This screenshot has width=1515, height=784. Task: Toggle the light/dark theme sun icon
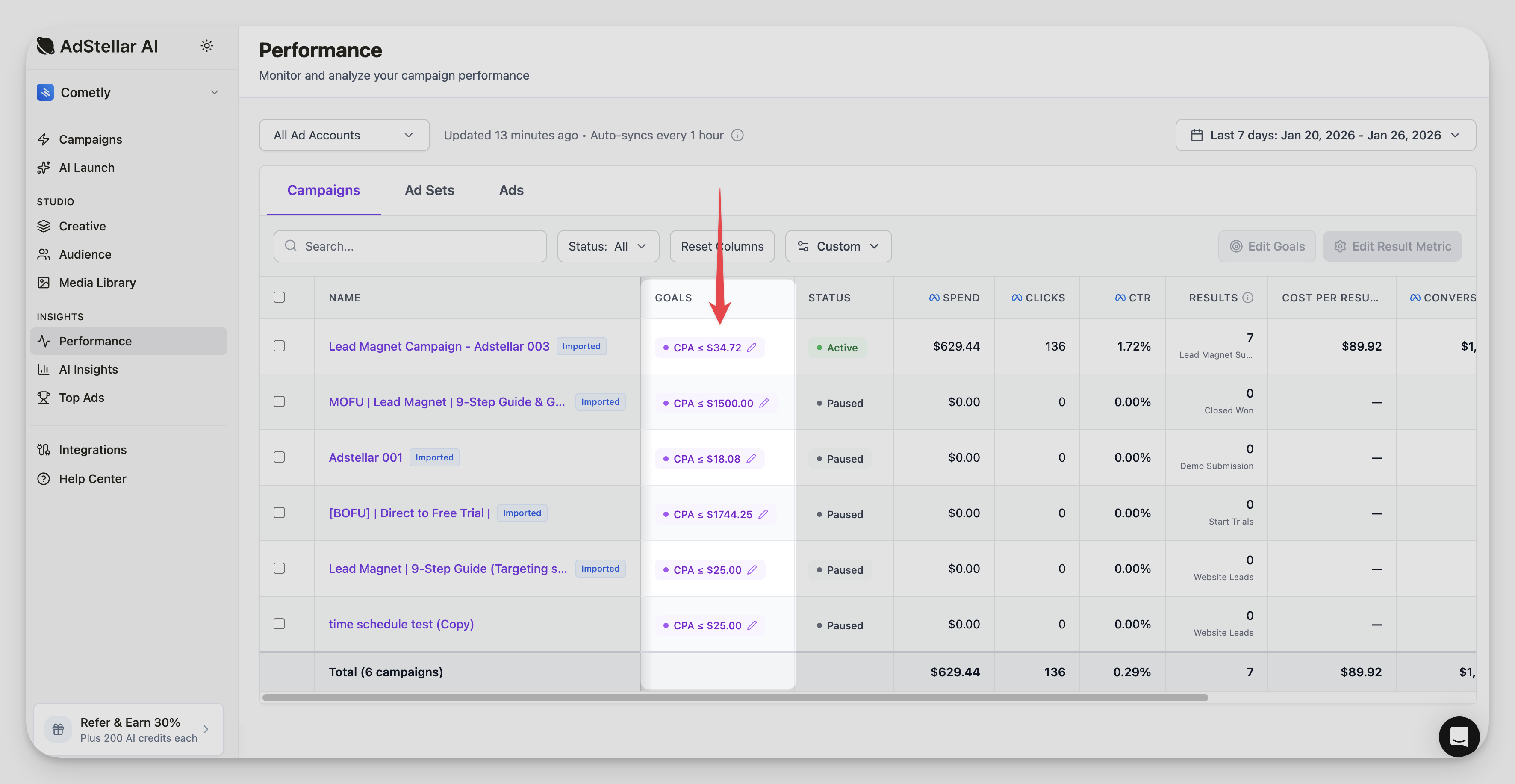tap(206, 46)
